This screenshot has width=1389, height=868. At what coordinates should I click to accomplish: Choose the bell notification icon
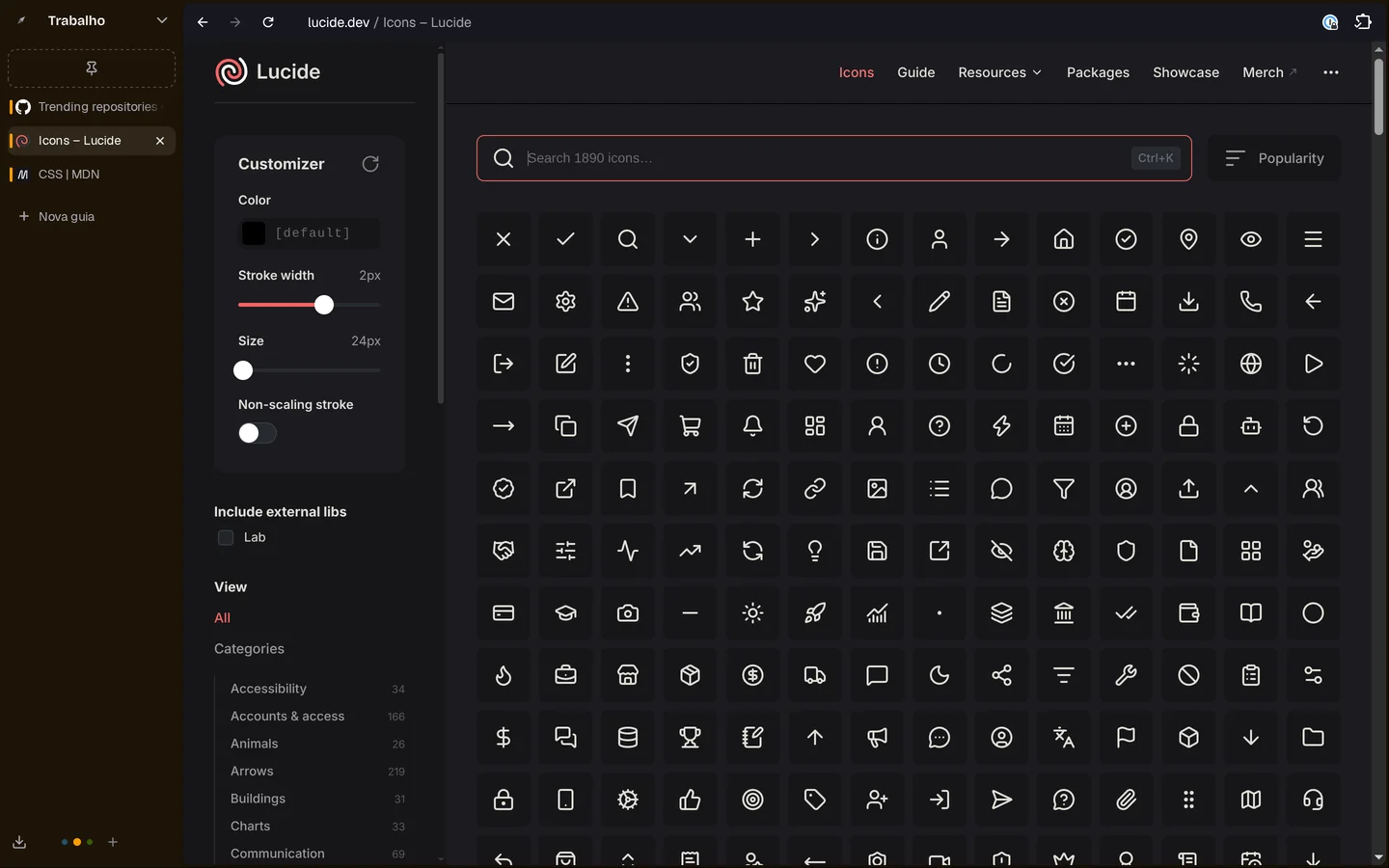pyautogui.click(x=752, y=426)
